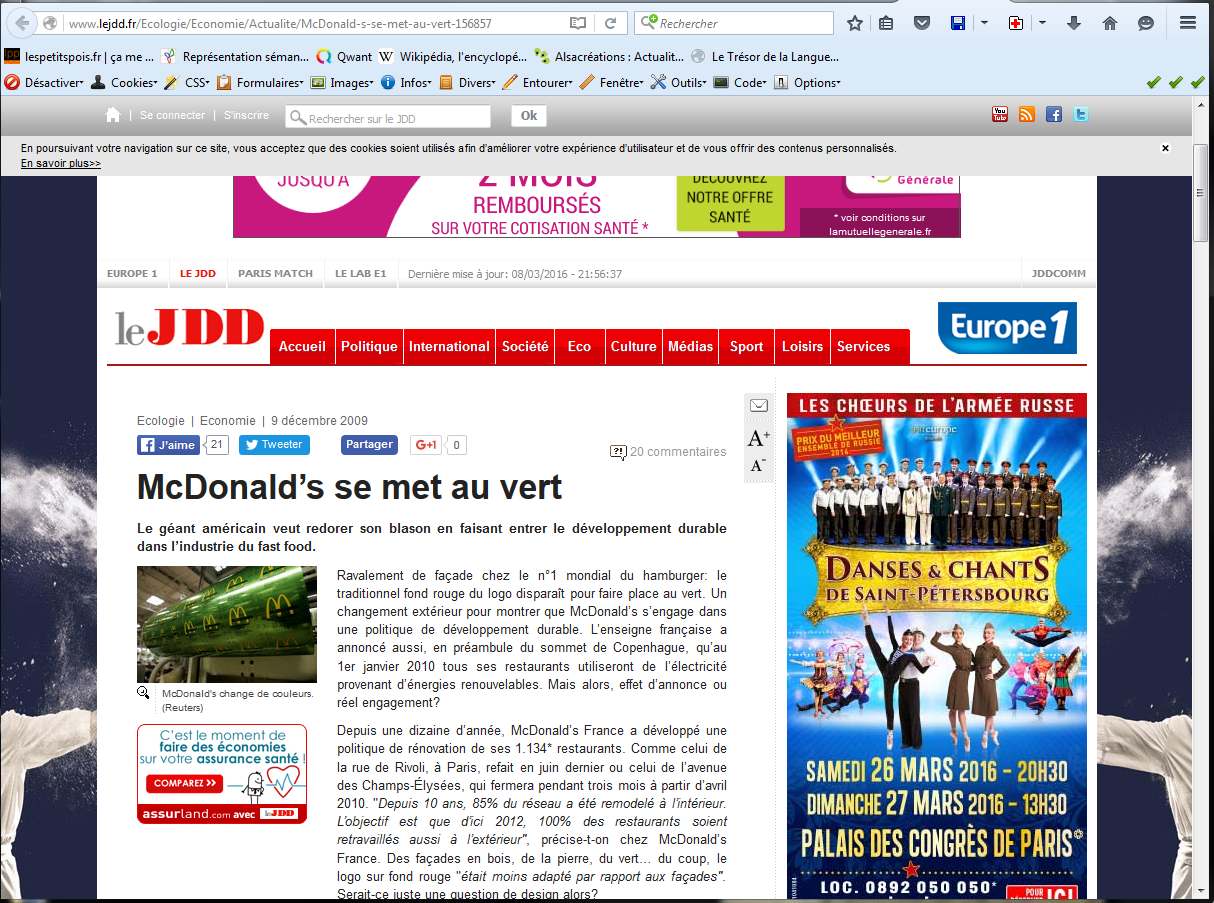Open Qwant bookmark

click(x=344, y=57)
